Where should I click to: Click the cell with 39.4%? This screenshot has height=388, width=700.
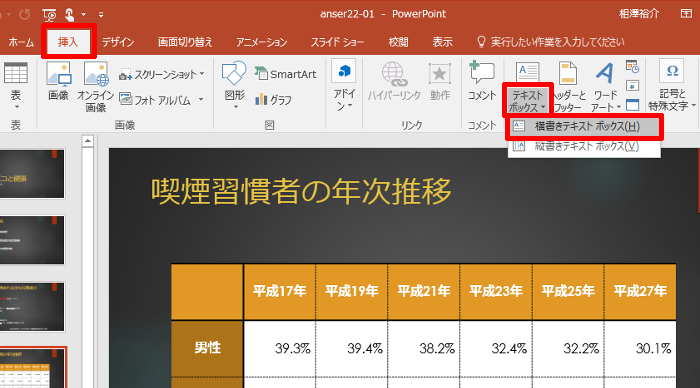(352, 348)
